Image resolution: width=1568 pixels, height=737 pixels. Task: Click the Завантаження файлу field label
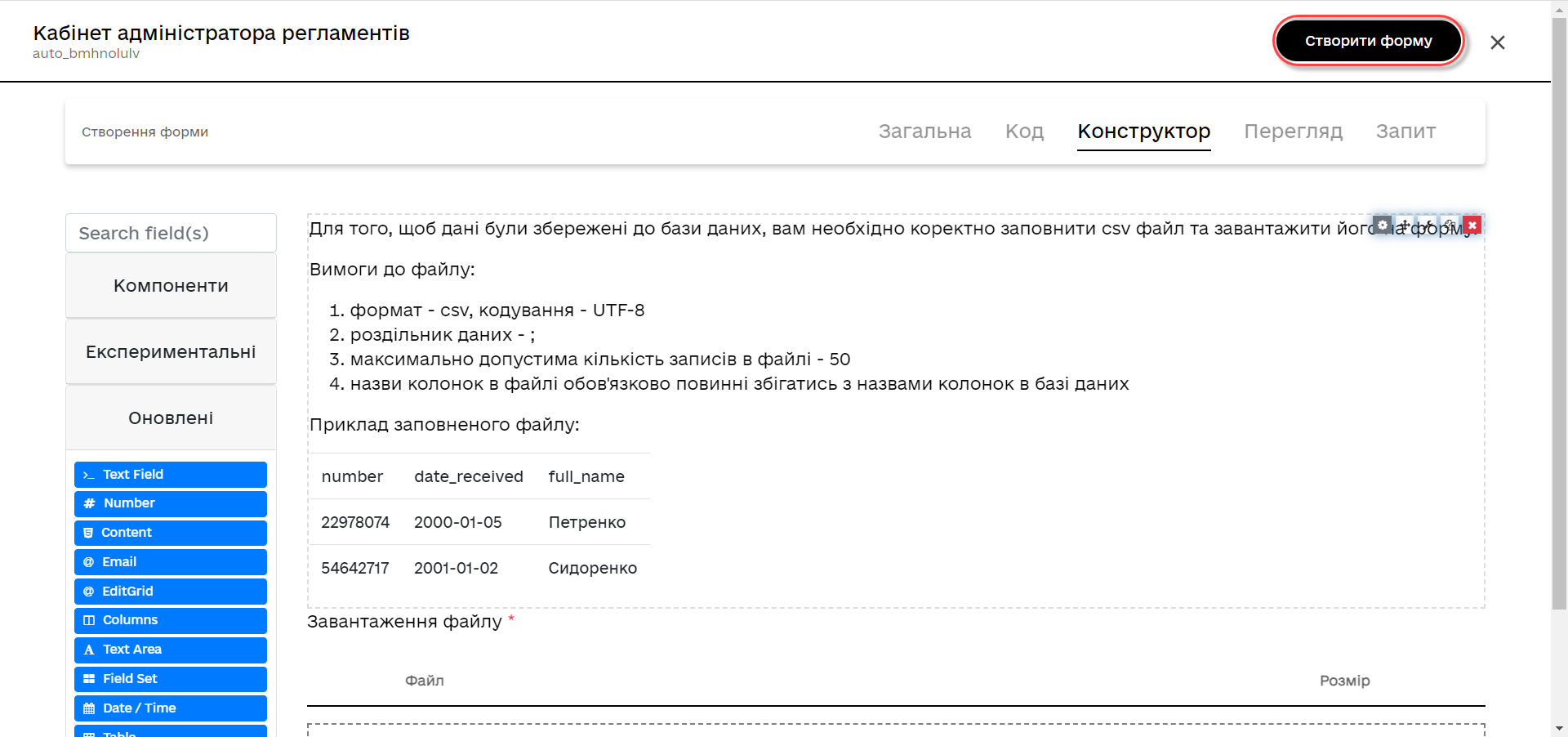coord(404,622)
